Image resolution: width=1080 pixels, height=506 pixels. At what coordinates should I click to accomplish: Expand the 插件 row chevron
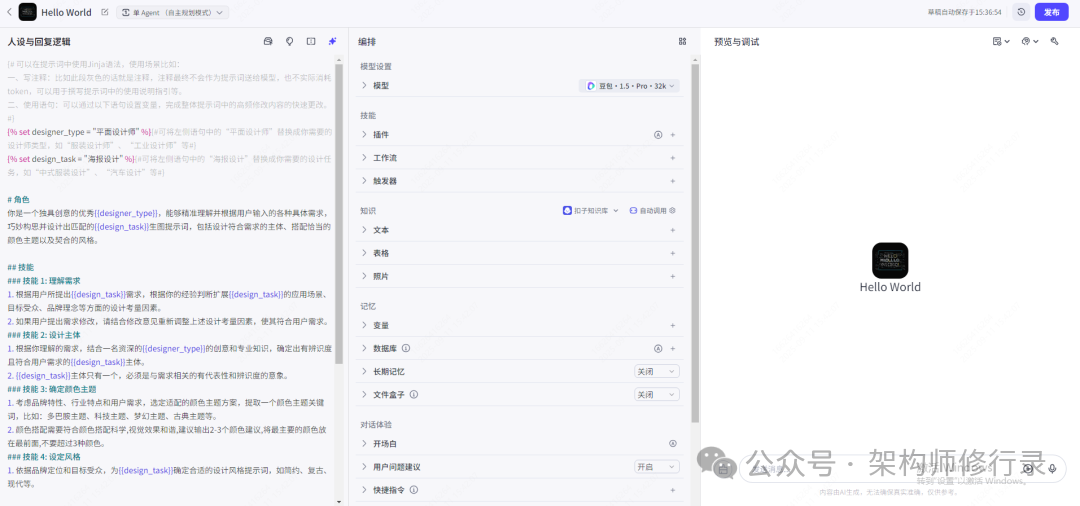(x=364, y=135)
